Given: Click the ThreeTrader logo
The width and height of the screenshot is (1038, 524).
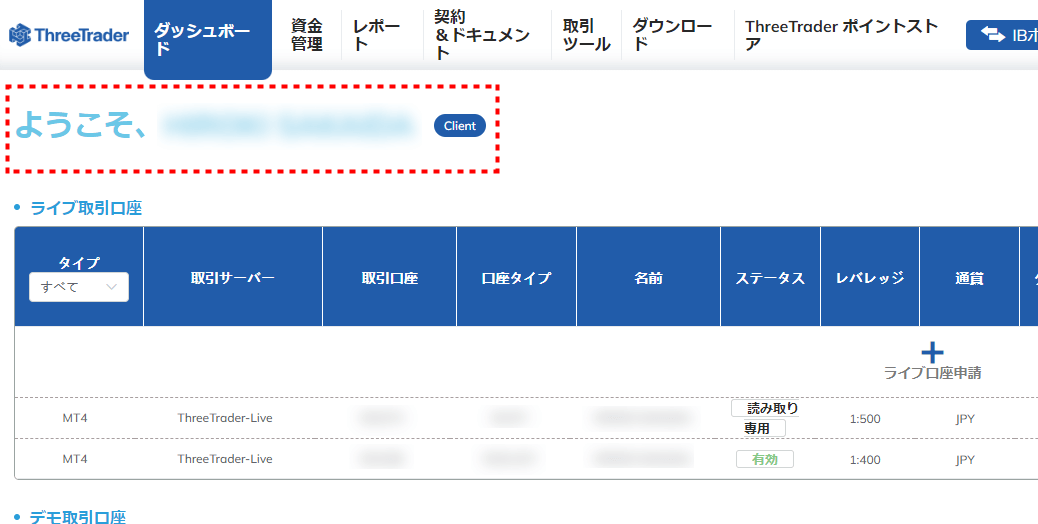Looking at the screenshot, I should click(x=69, y=34).
